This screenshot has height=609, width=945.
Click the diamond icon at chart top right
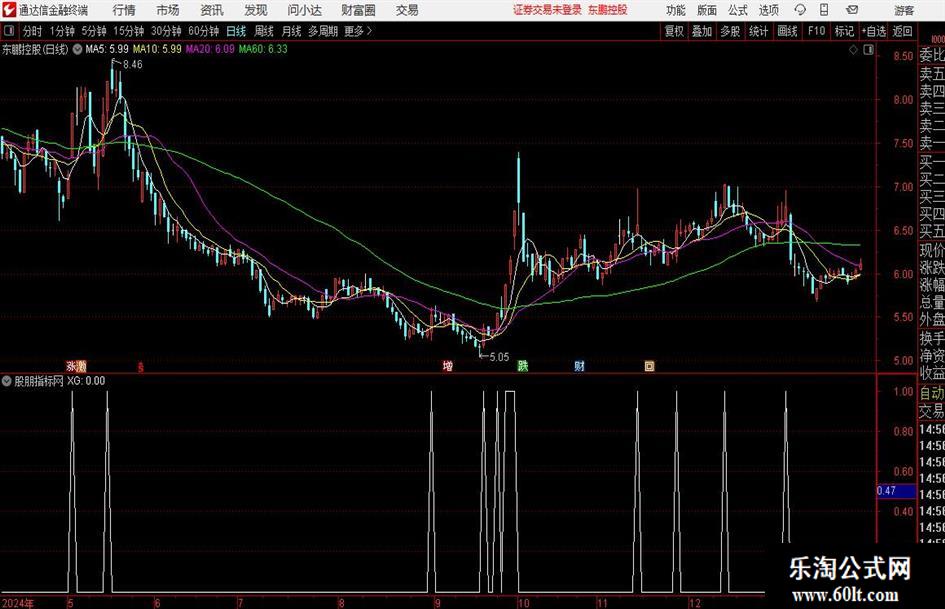tap(853, 50)
